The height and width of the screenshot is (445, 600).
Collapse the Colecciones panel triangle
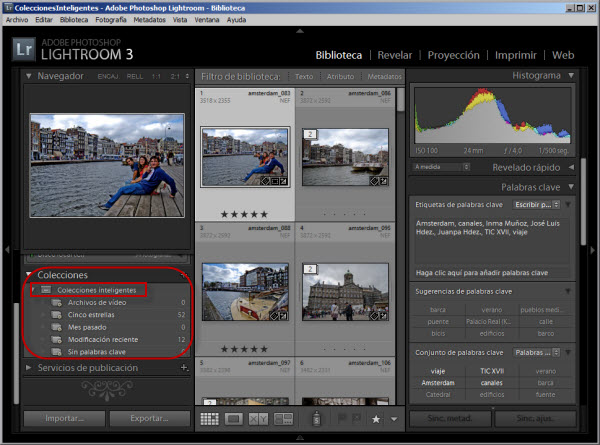29,275
